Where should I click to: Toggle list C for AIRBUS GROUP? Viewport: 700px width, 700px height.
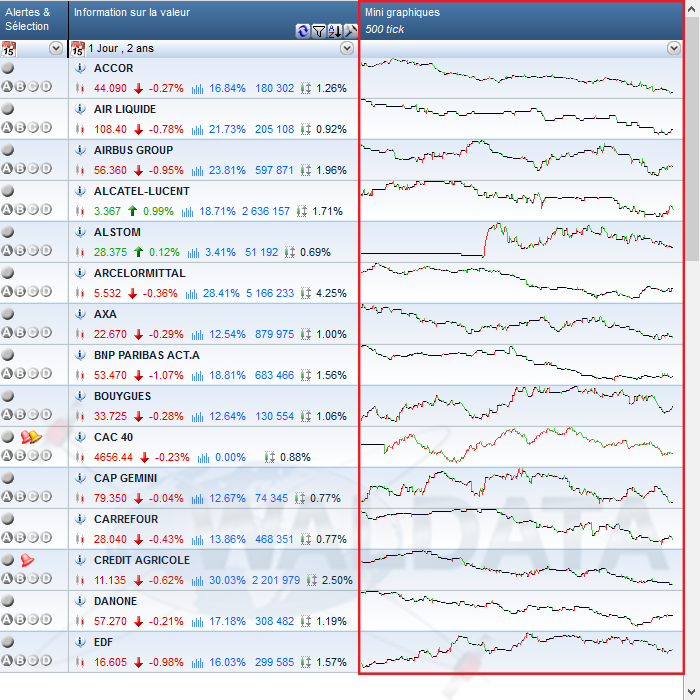33,168
